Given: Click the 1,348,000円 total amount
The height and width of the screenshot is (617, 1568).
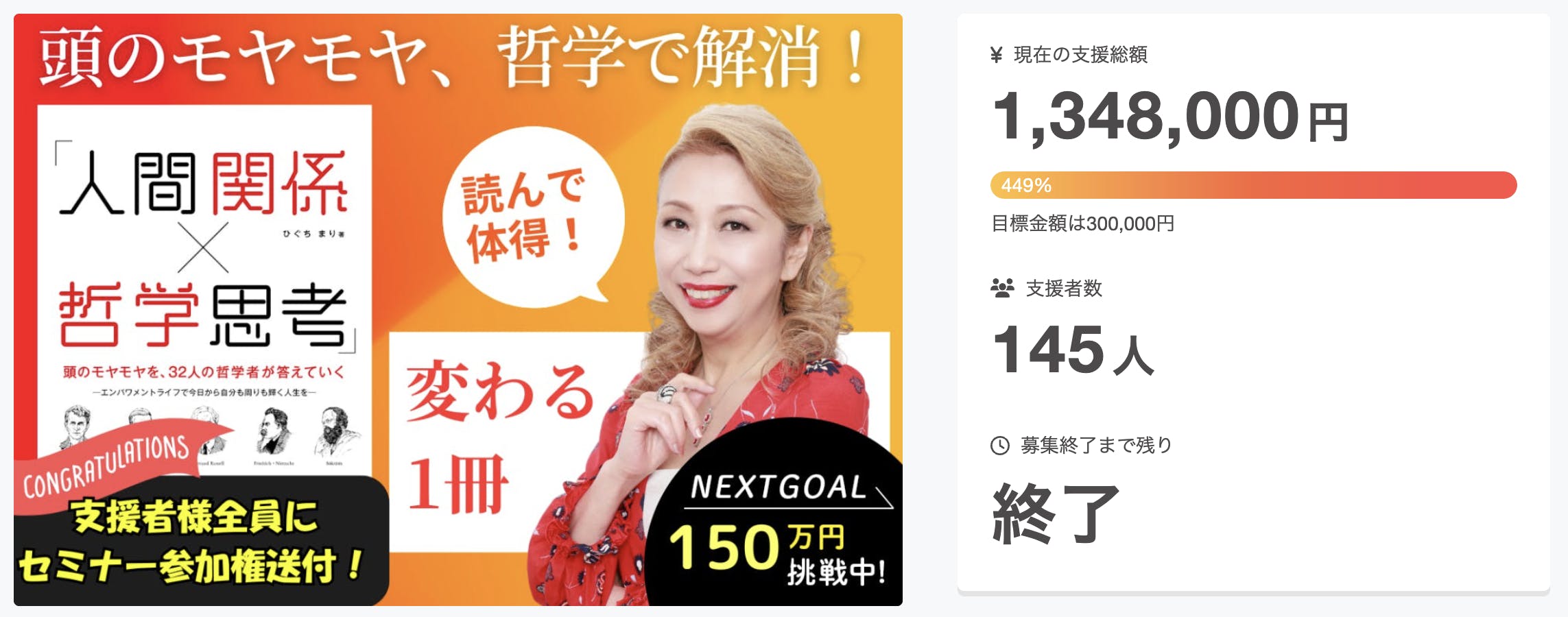Looking at the screenshot, I should (1171, 117).
